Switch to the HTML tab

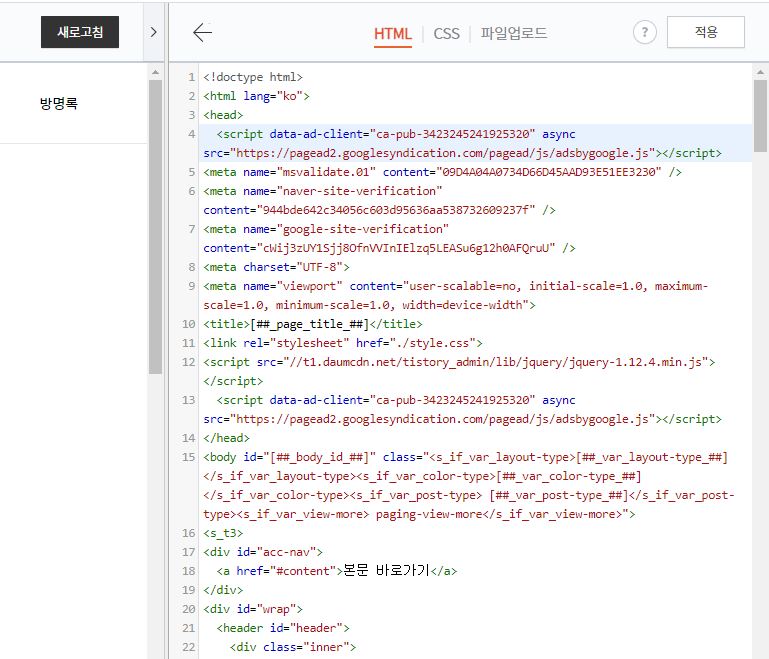[392, 33]
